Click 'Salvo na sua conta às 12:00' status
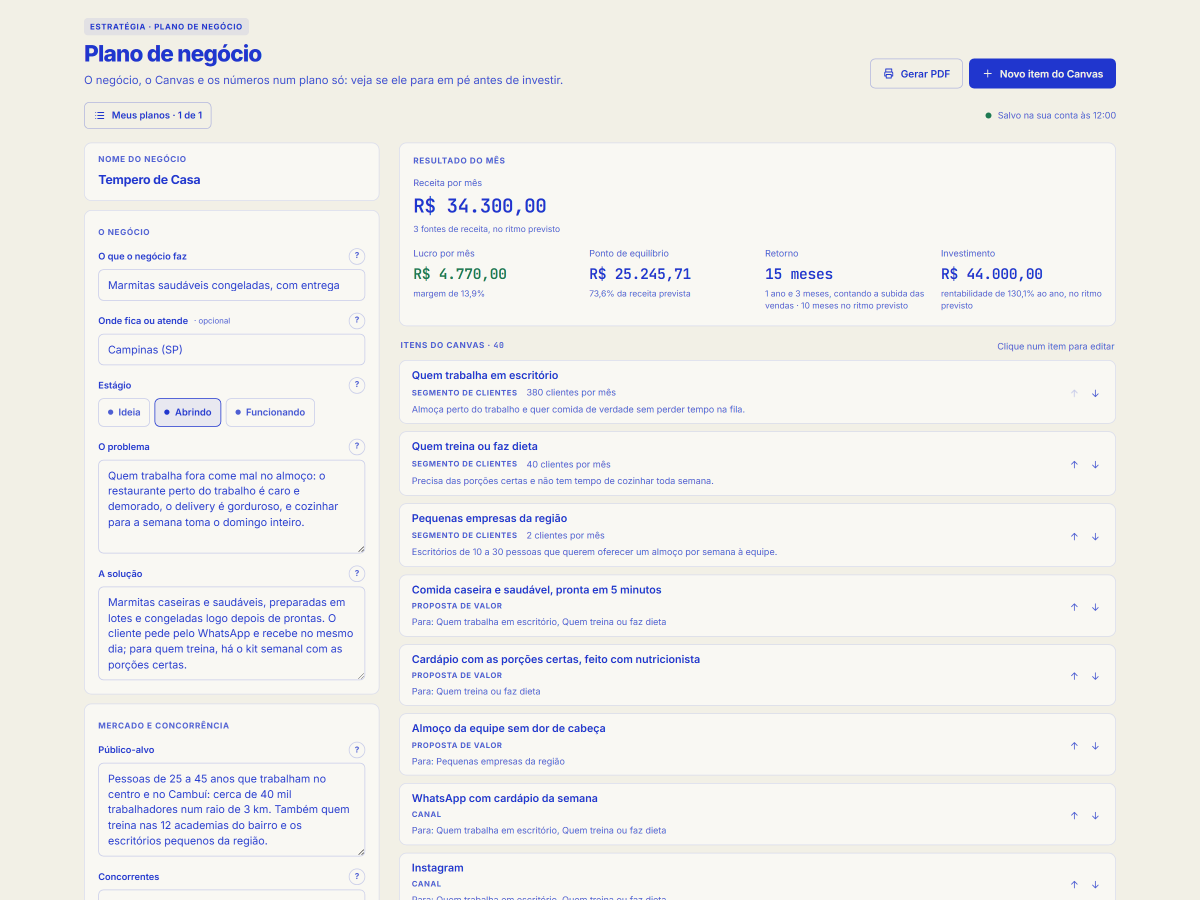1200x900 pixels. [x=1050, y=116]
